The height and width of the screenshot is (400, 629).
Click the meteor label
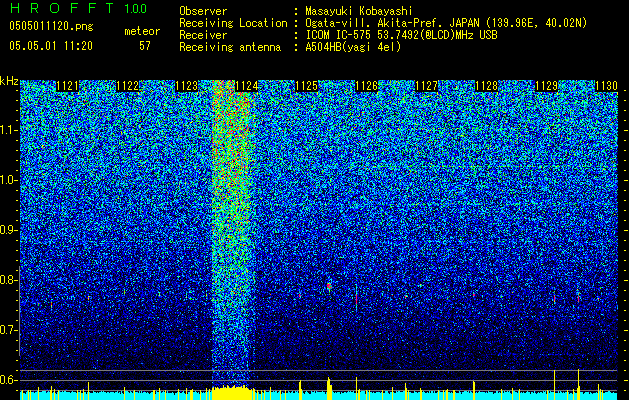click(x=142, y=31)
